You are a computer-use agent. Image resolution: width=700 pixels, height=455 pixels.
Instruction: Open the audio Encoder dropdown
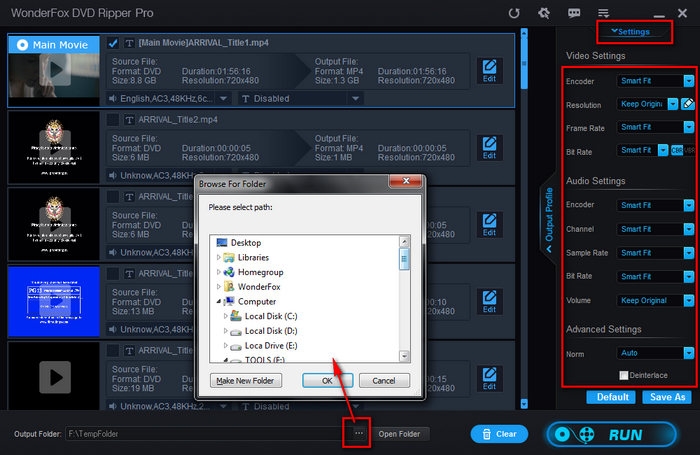[689, 205]
